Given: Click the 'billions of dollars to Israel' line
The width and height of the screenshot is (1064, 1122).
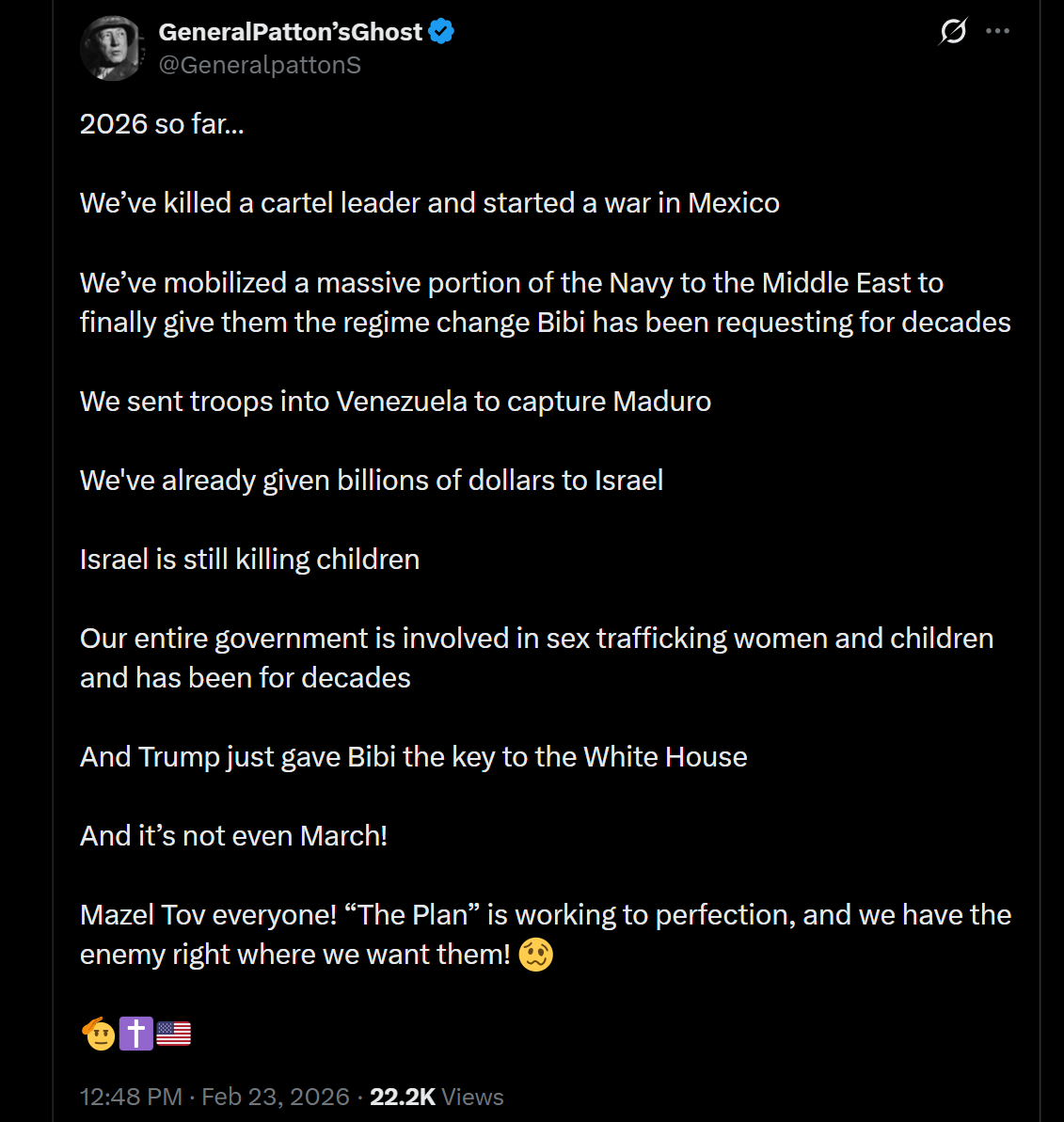Looking at the screenshot, I should click(x=371, y=481).
